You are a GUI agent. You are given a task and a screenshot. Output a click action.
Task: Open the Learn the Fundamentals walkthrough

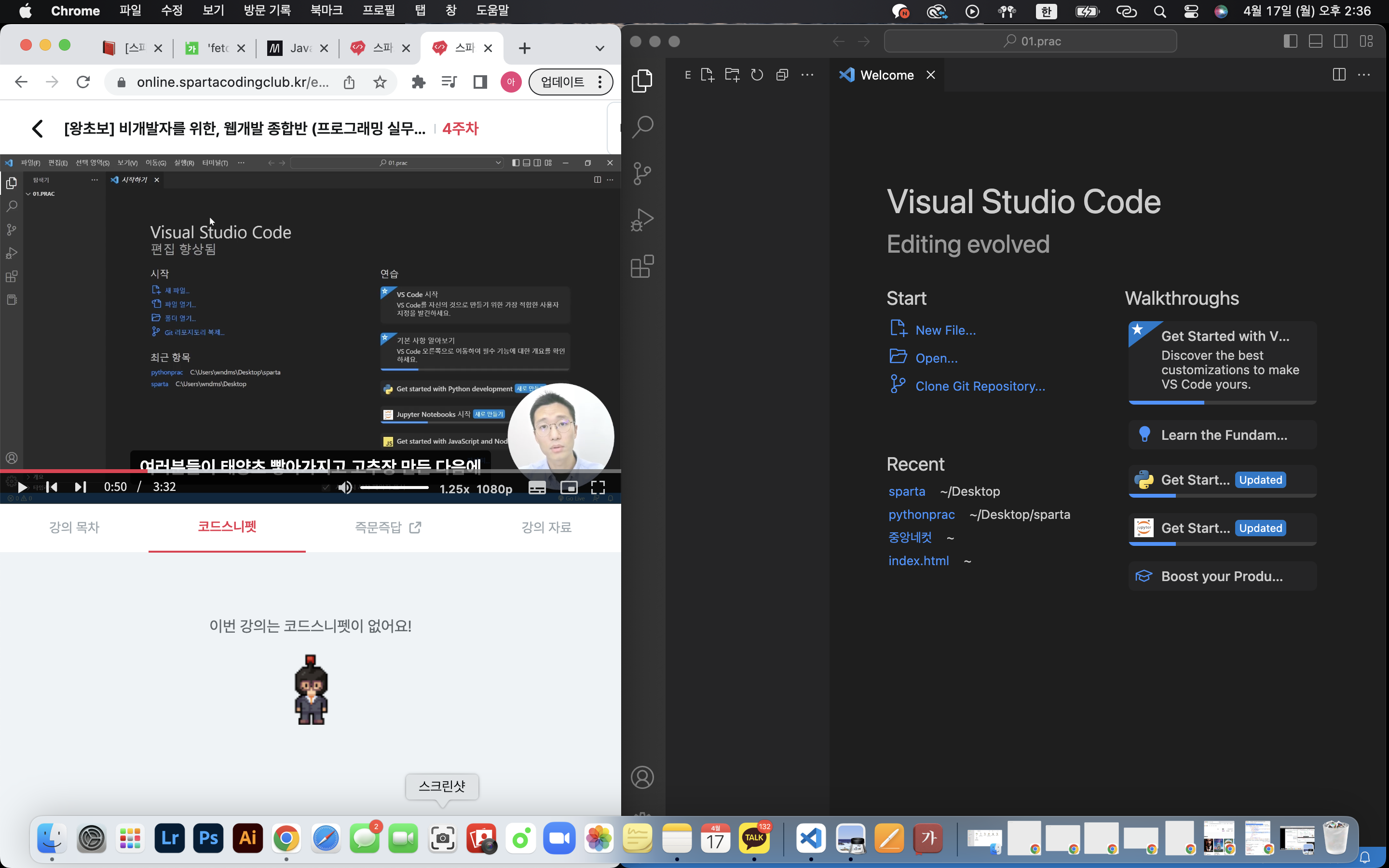tap(1223, 434)
